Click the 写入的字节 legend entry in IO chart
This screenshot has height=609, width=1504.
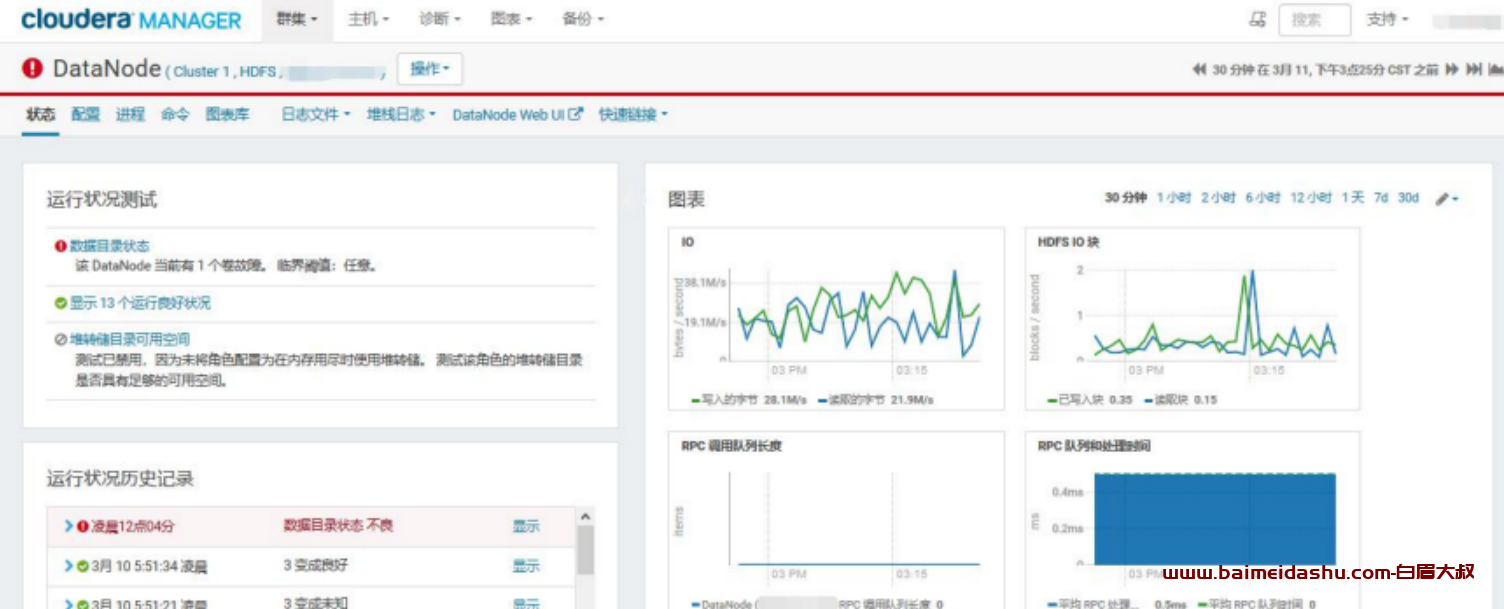click(750, 399)
